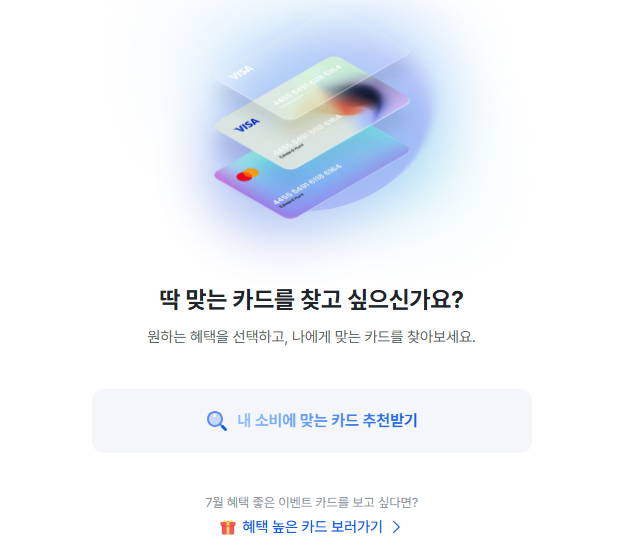Screen dimensions: 632x550
Task: Follow the 혜택 높은 카드 보러가기 link
Action: (312, 527)
